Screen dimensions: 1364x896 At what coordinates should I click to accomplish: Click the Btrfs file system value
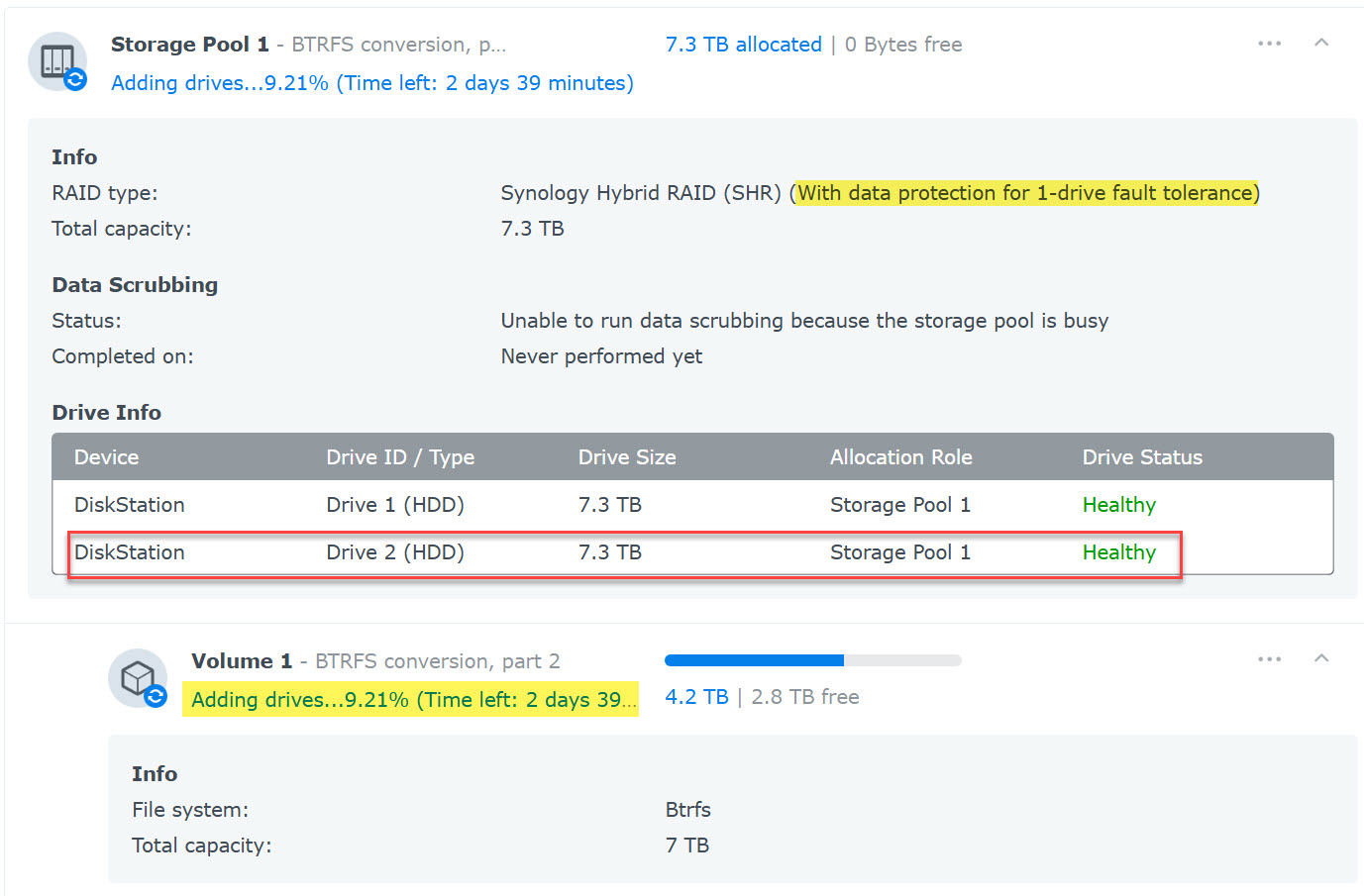pyautogui.click(x=688, y=810)
